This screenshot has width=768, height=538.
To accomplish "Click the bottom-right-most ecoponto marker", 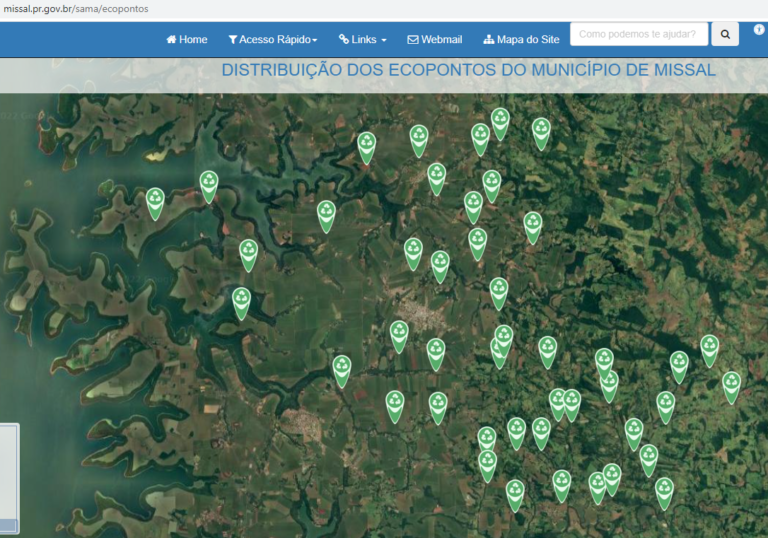I will pyautogui.click(x=664, y=491).
